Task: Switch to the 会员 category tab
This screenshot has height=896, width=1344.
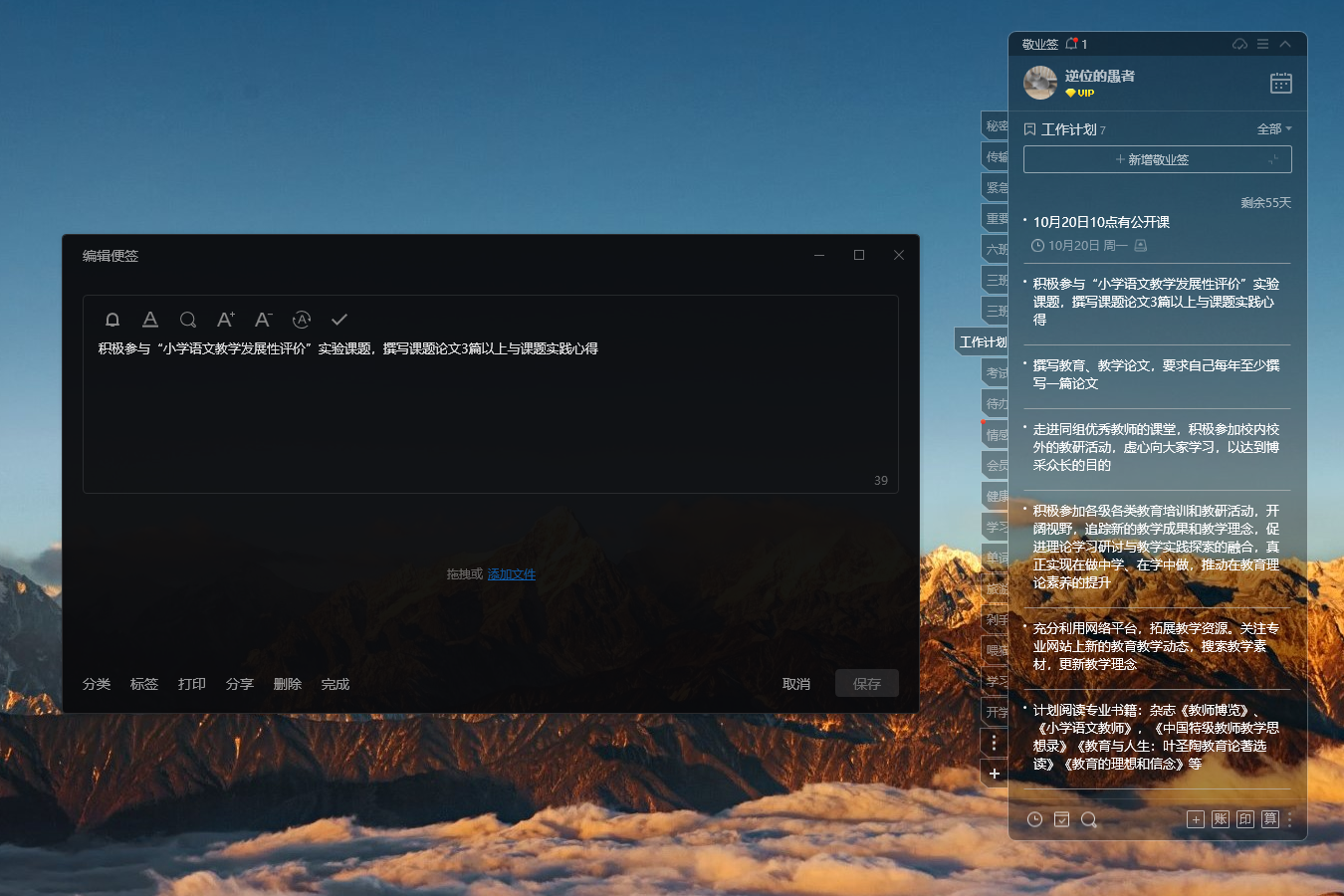Action: tap(996, 465)
